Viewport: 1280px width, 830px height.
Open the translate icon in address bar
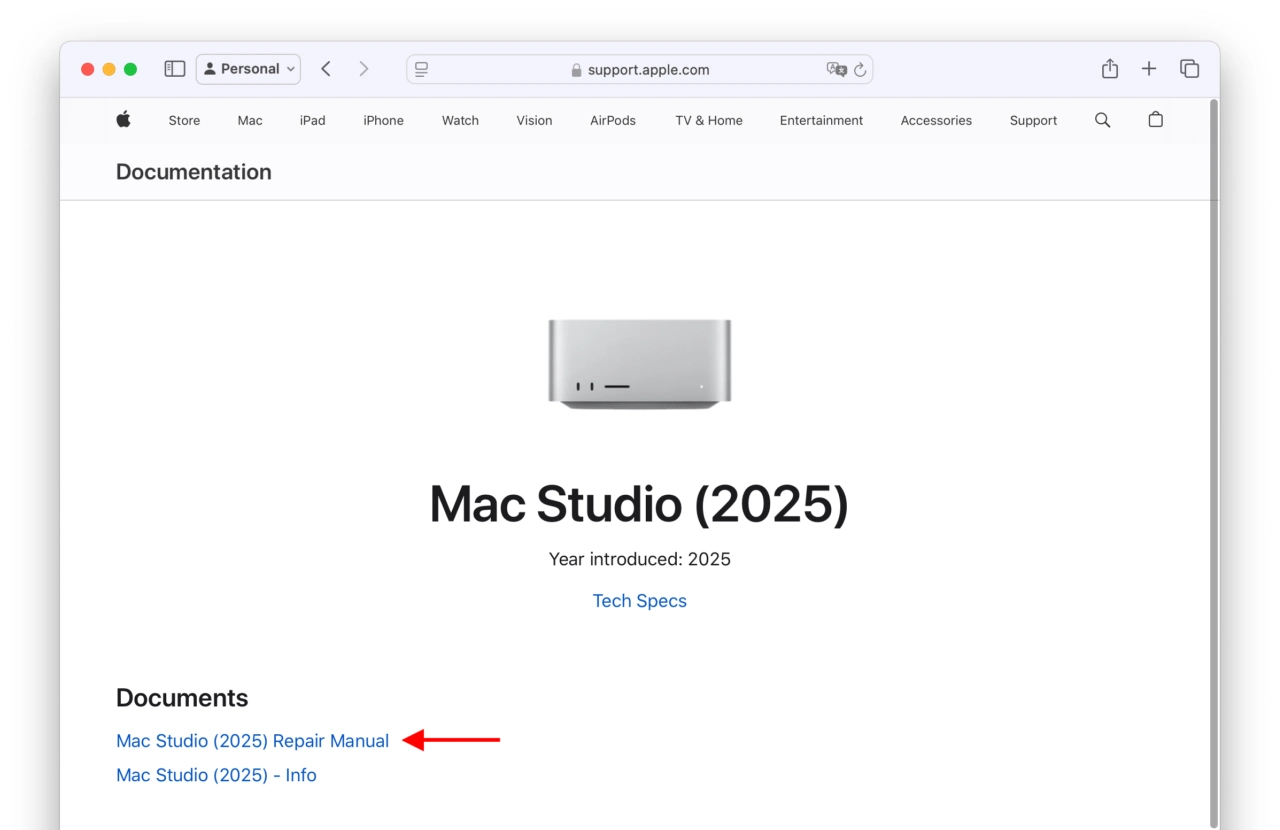point(836,69)
